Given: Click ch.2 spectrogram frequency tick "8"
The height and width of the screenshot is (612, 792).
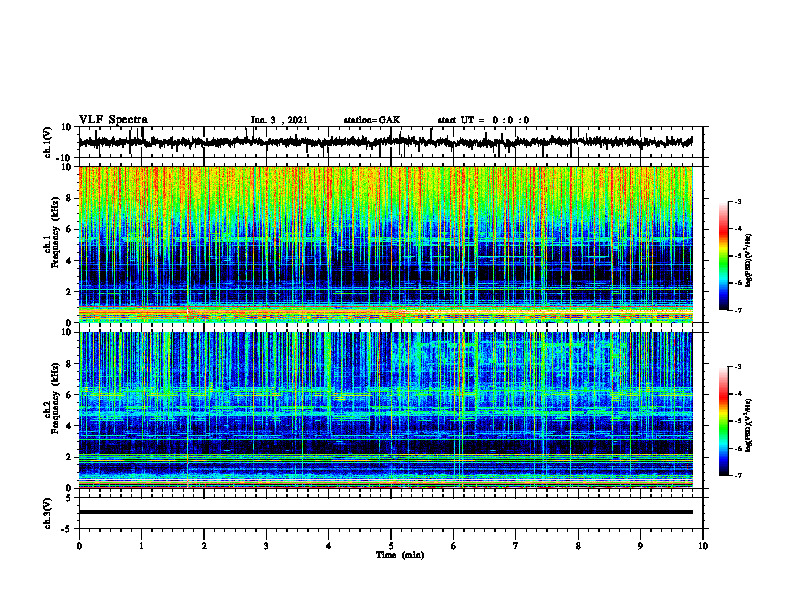Looking at the screenshot, I should tap(69, 364).
